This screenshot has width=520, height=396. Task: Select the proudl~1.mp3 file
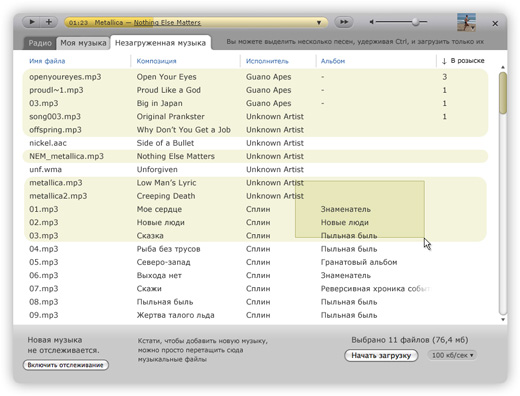click(x=56, y=90)
